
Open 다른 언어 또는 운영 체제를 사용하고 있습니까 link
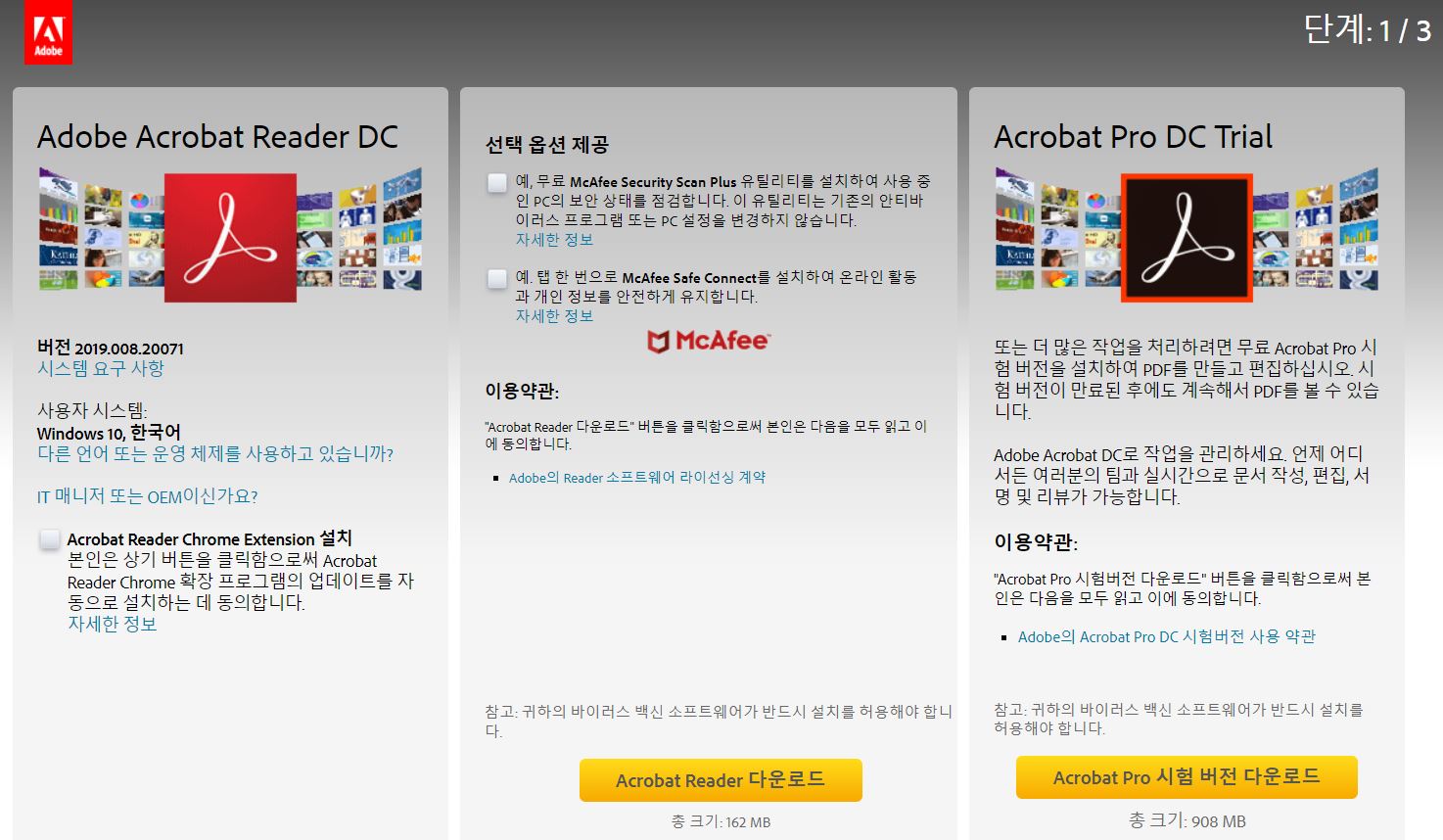(215, 454)
